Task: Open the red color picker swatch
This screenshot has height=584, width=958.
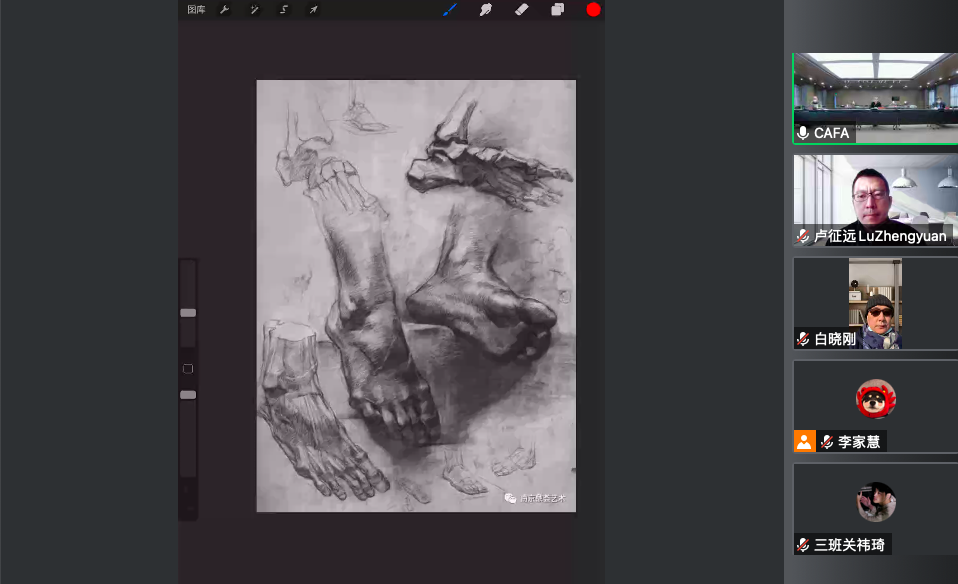Action: click(x=593, y=10)
